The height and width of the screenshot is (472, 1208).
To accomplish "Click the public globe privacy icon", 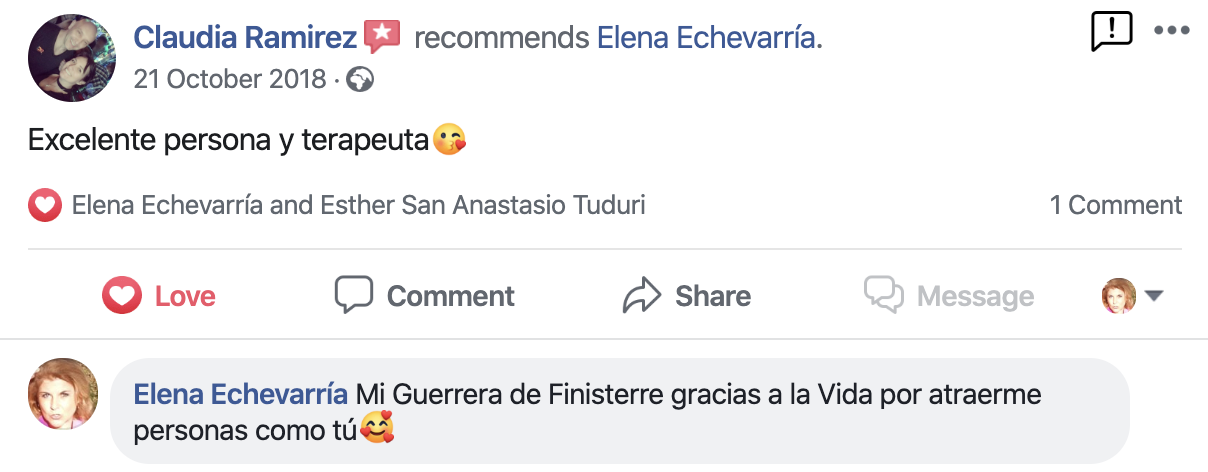I will (x=360, y=79).
